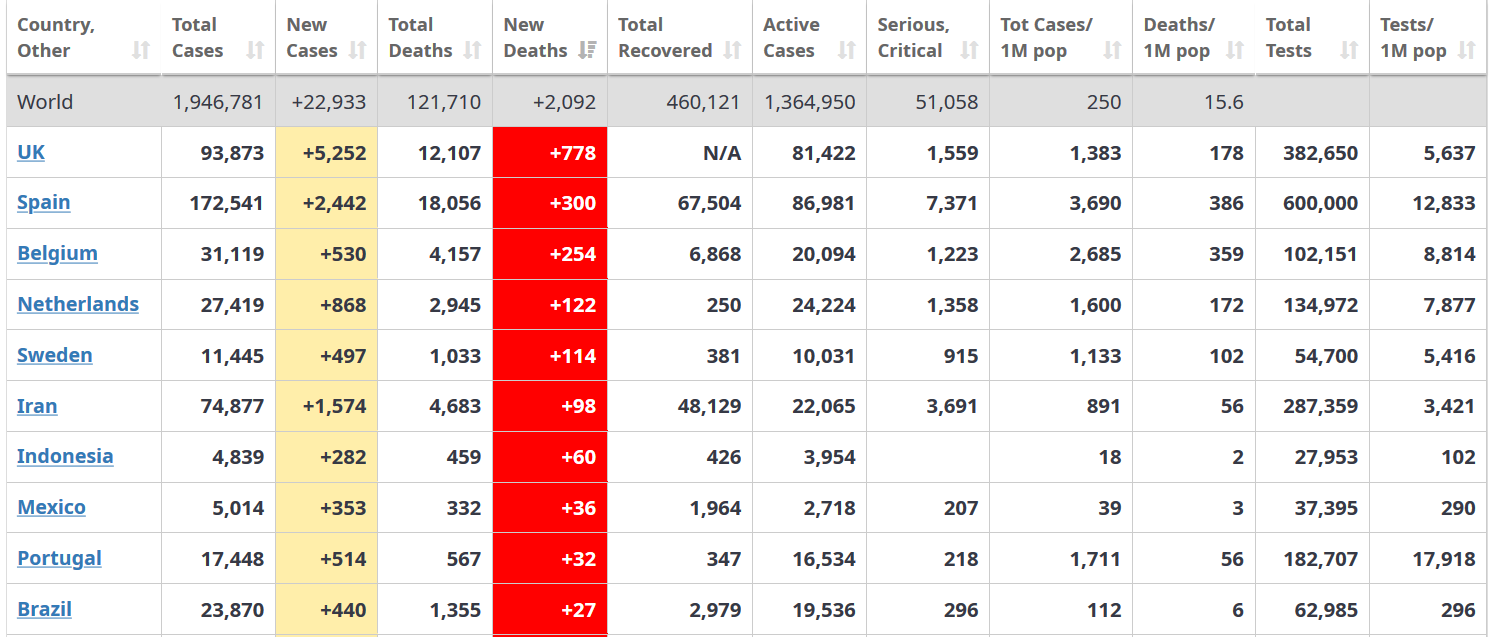Click New Cases column sort icon

pyautogui.click(x=357, y=51)
